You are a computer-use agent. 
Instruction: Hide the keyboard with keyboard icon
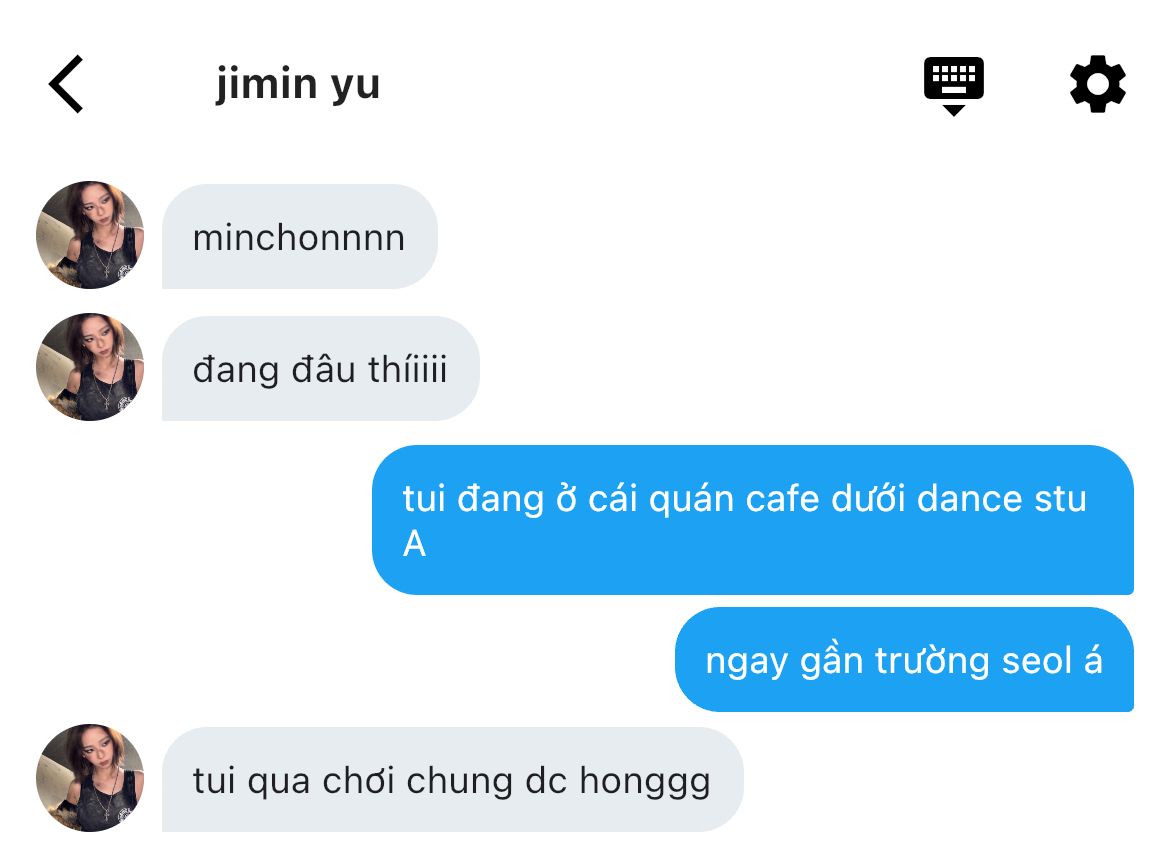tap(954, 85)
